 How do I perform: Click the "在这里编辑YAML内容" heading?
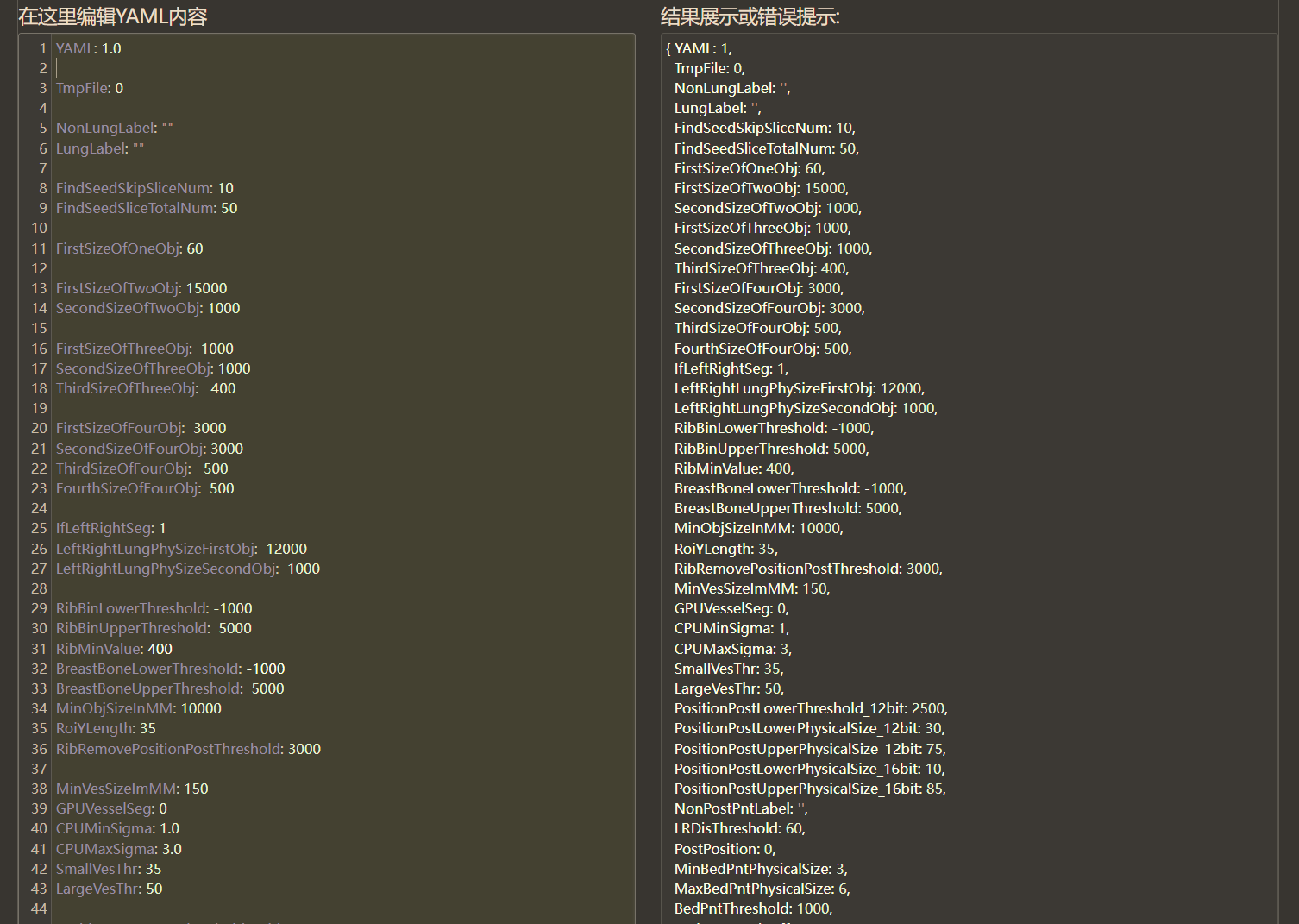coord(112,16)
